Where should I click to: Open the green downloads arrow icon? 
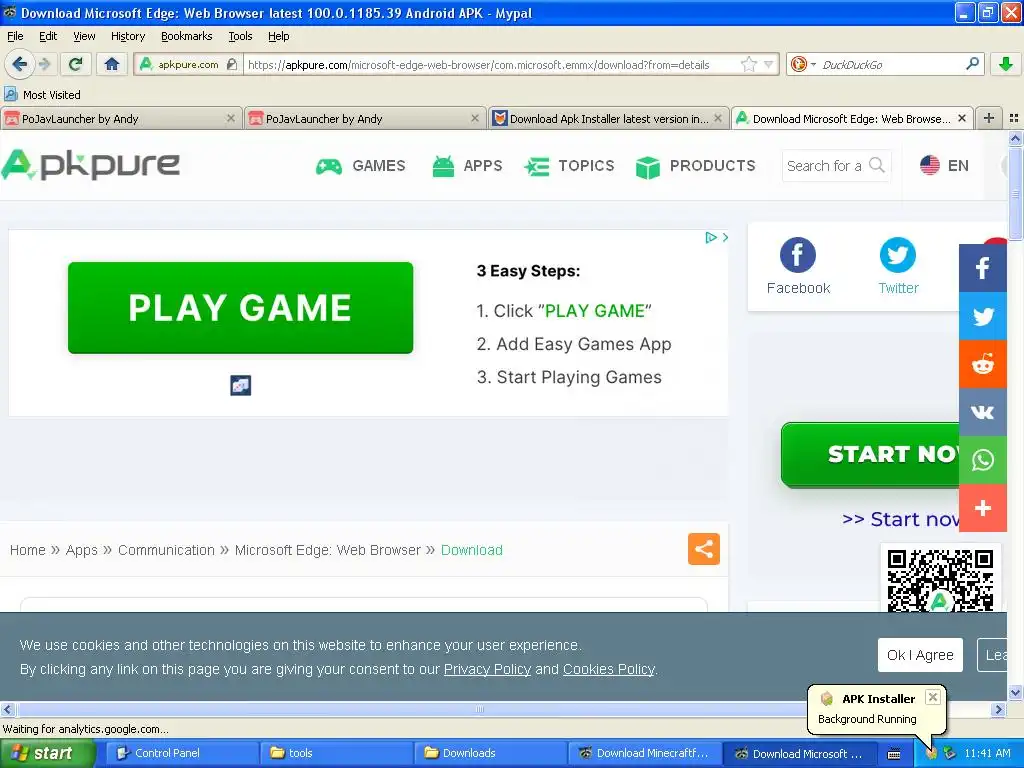point(1005,64)
